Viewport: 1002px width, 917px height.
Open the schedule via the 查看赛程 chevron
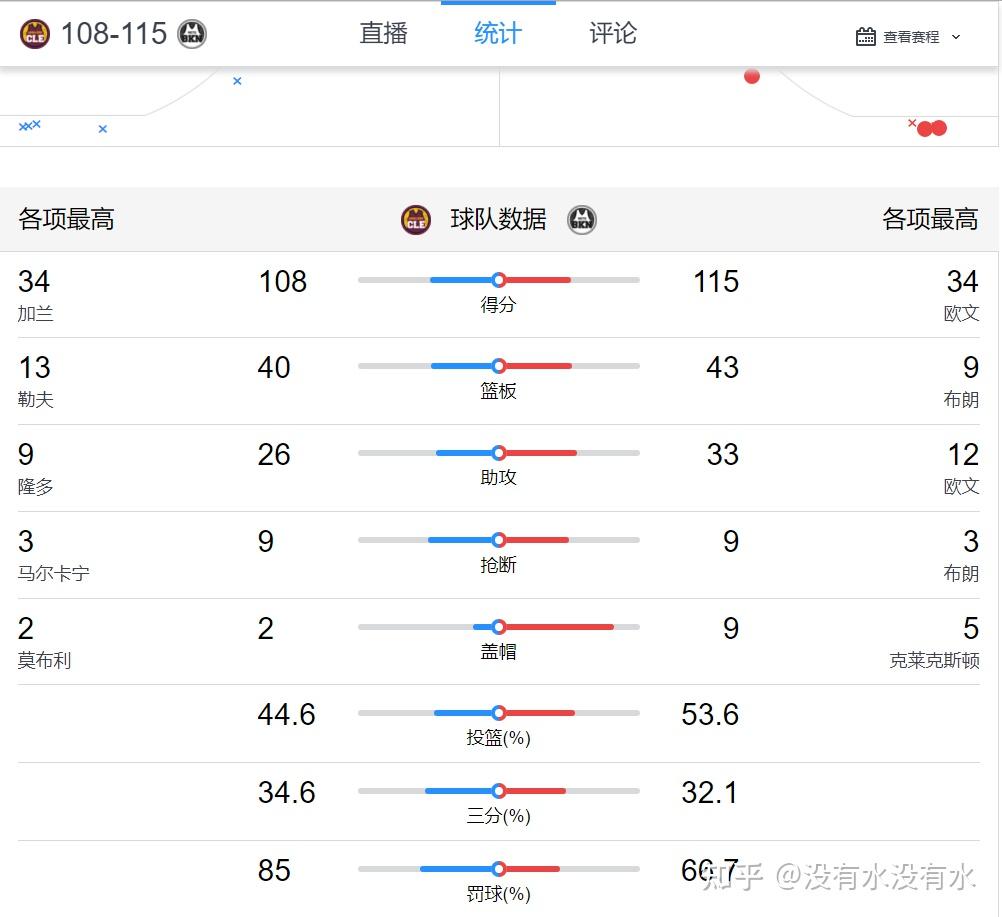(x=957, y=36)
